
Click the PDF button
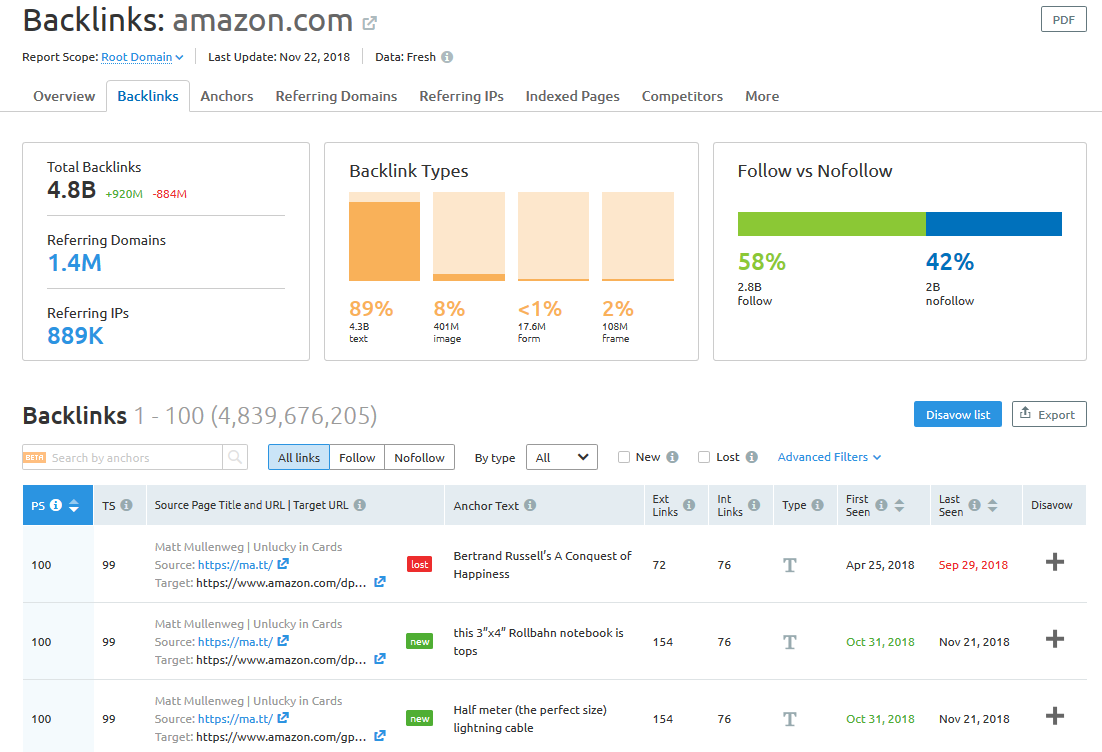(x=1063, y=20)
